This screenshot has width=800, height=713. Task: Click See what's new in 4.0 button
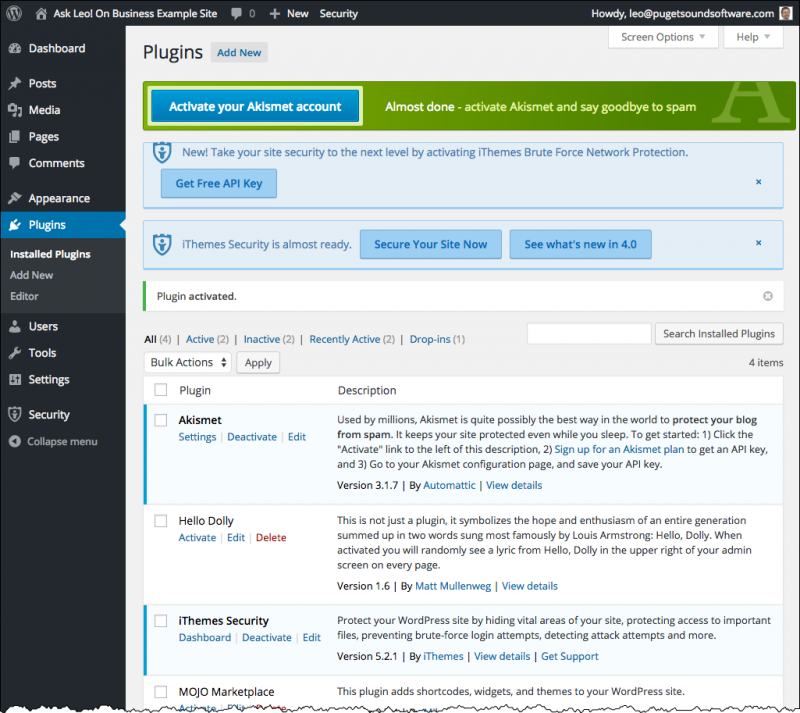(581, 244)
